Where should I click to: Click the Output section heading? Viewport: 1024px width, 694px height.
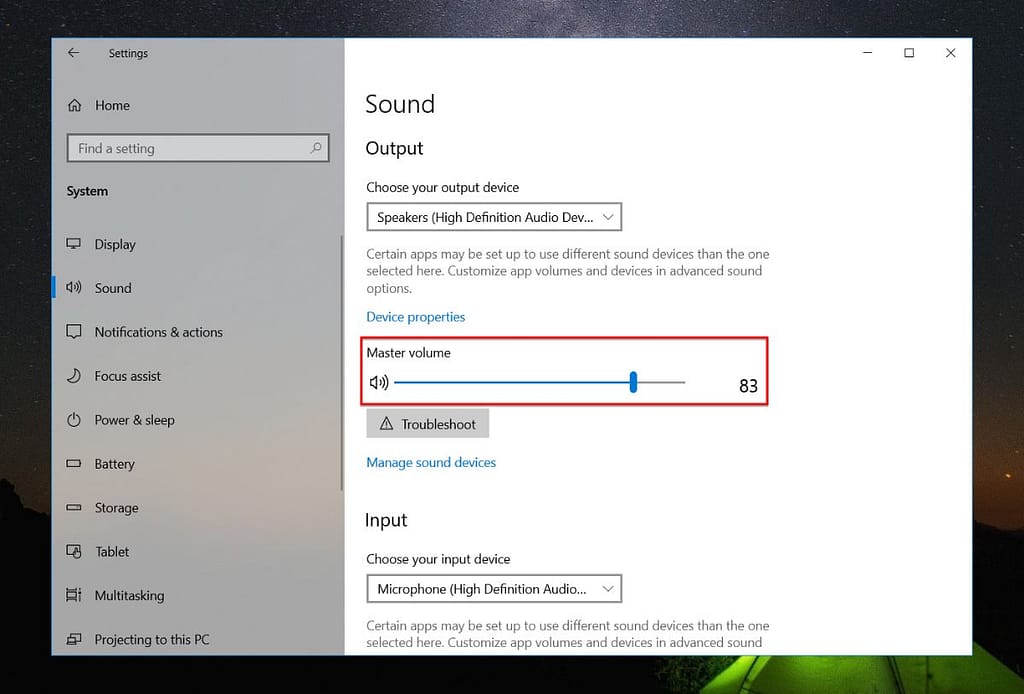point(394,148)
